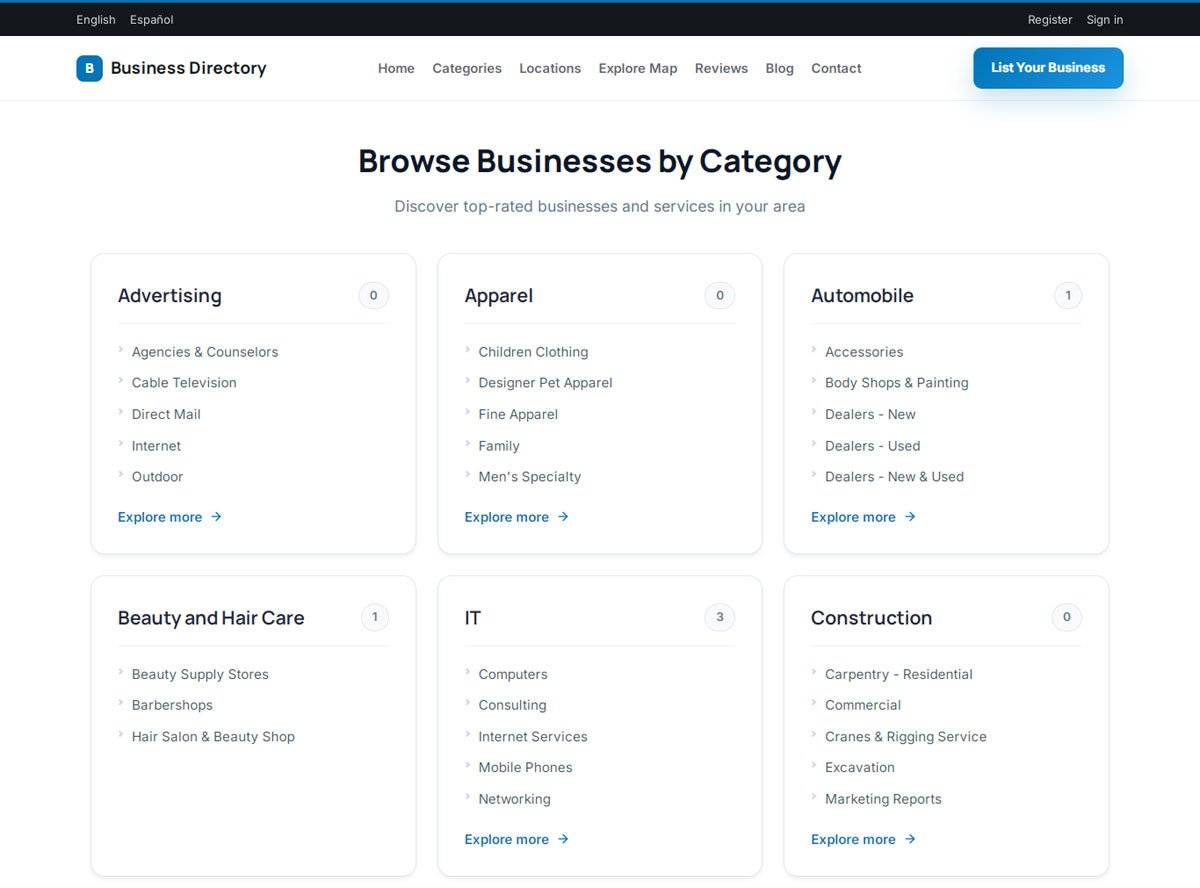The image size is (1200, 888).
Task: Open the Register link
Action: point(1050,19)
